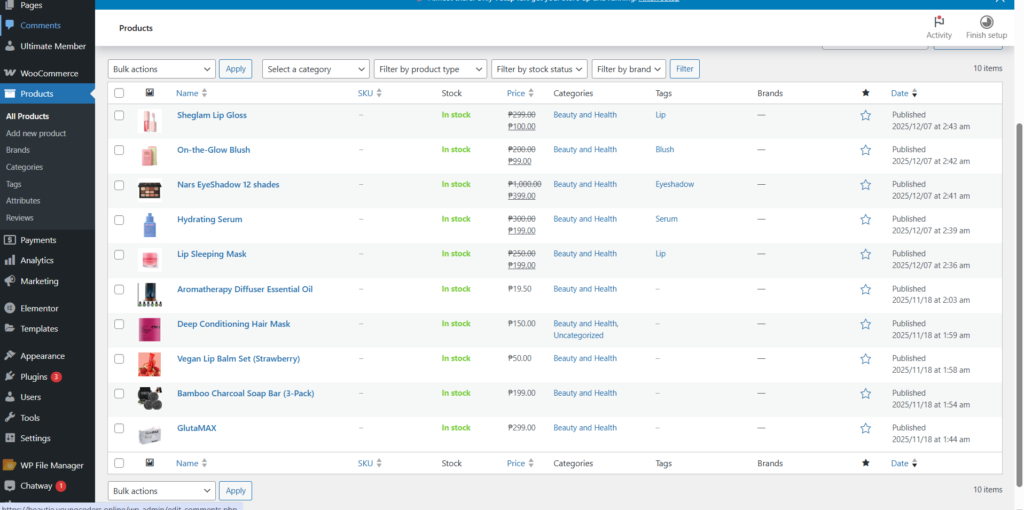Click the image column header icon
Screen dimensions: 1024x510
click(x=149, y=93)
